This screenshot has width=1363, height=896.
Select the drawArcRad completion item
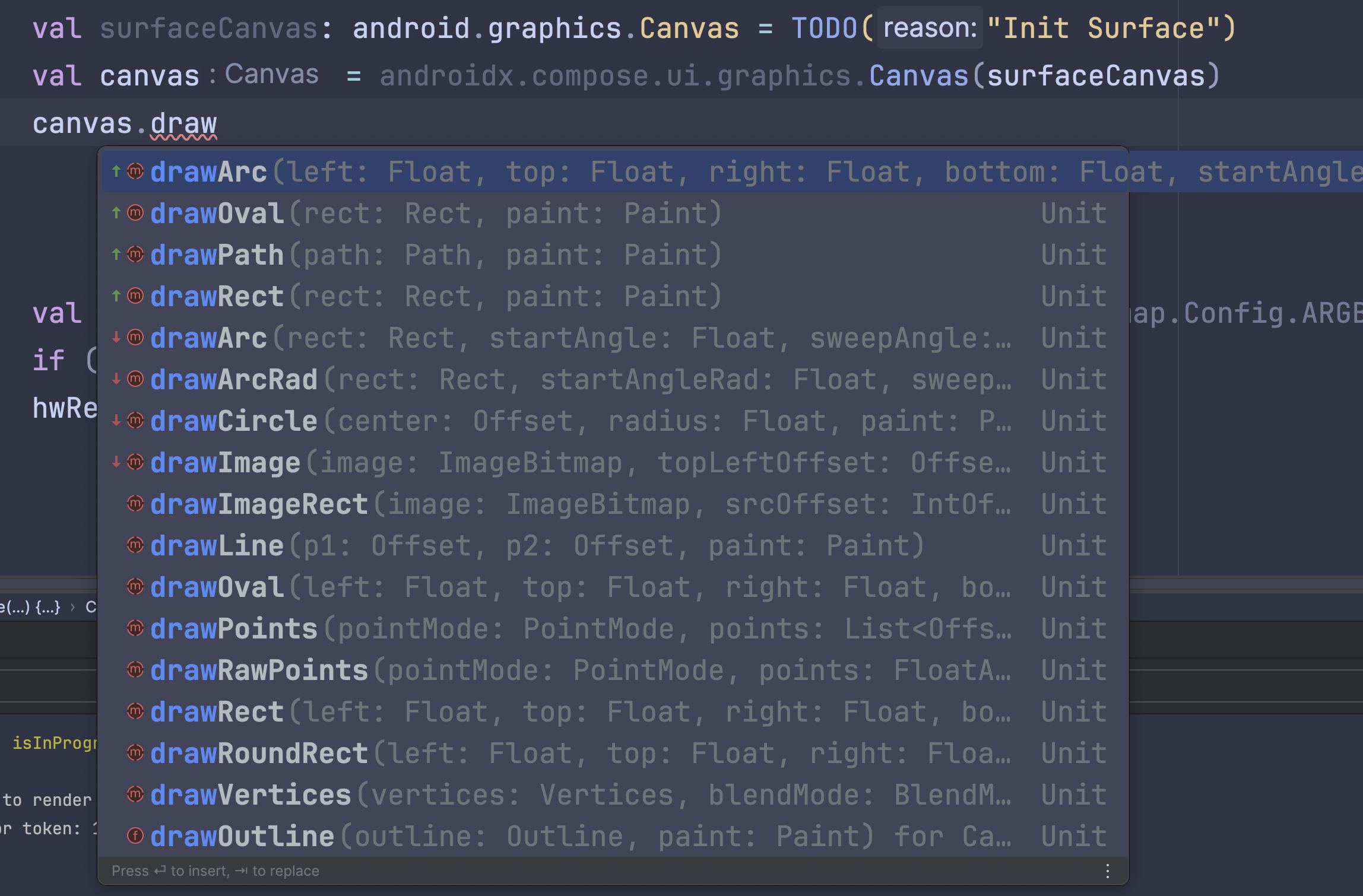pyautogui.click(x=534, y=380)
